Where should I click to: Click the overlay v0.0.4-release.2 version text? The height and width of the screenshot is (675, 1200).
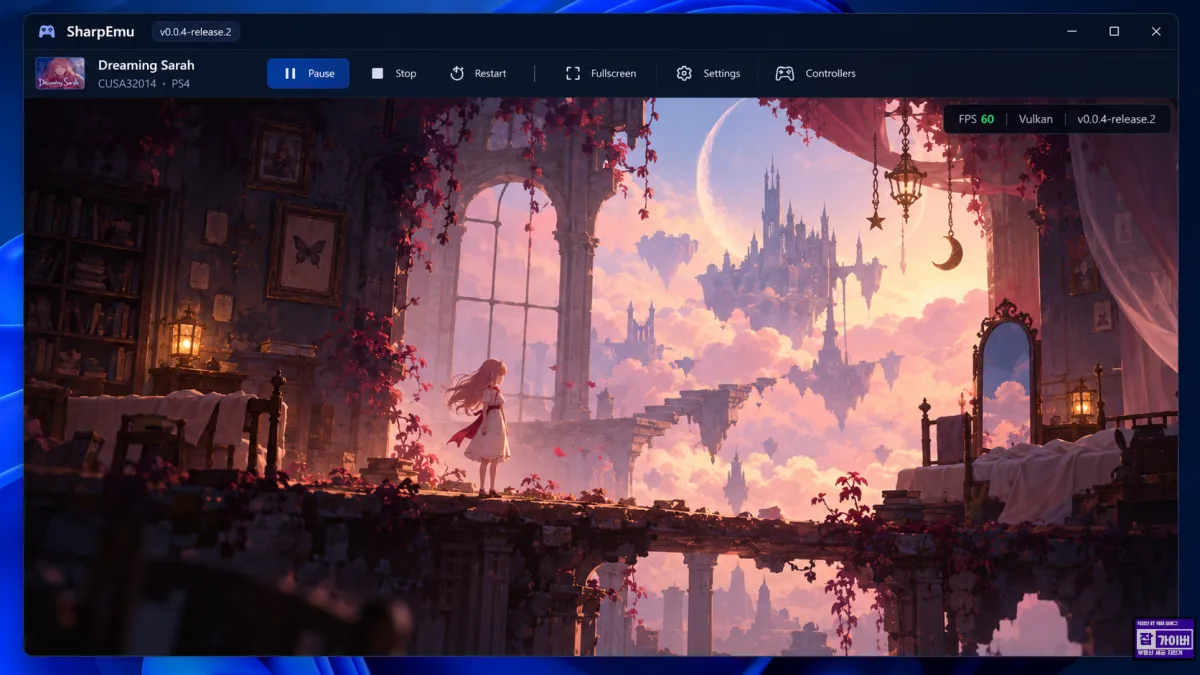[x=1116, y=119]
